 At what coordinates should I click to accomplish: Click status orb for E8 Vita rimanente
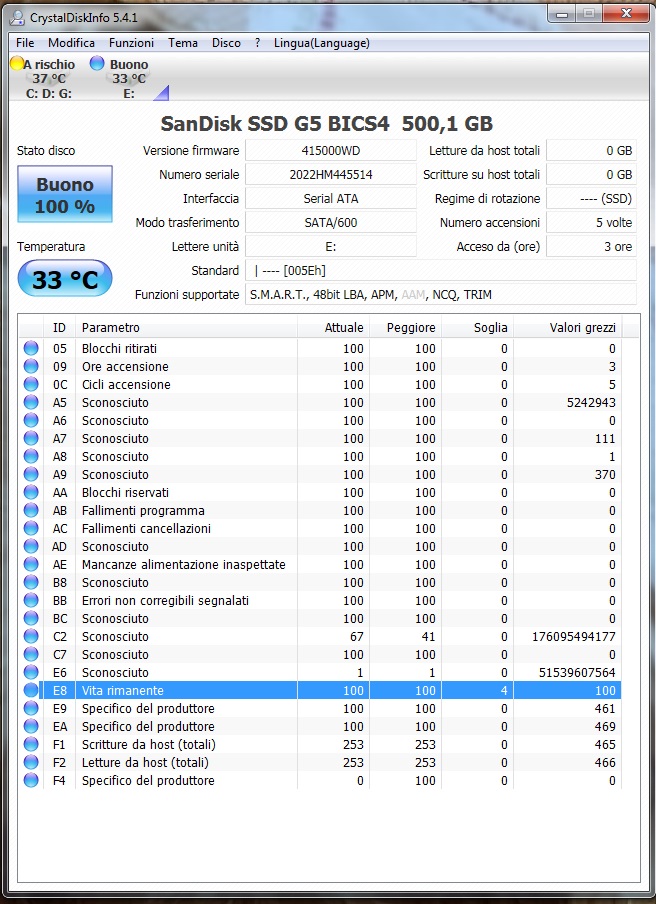click(31, 690)
